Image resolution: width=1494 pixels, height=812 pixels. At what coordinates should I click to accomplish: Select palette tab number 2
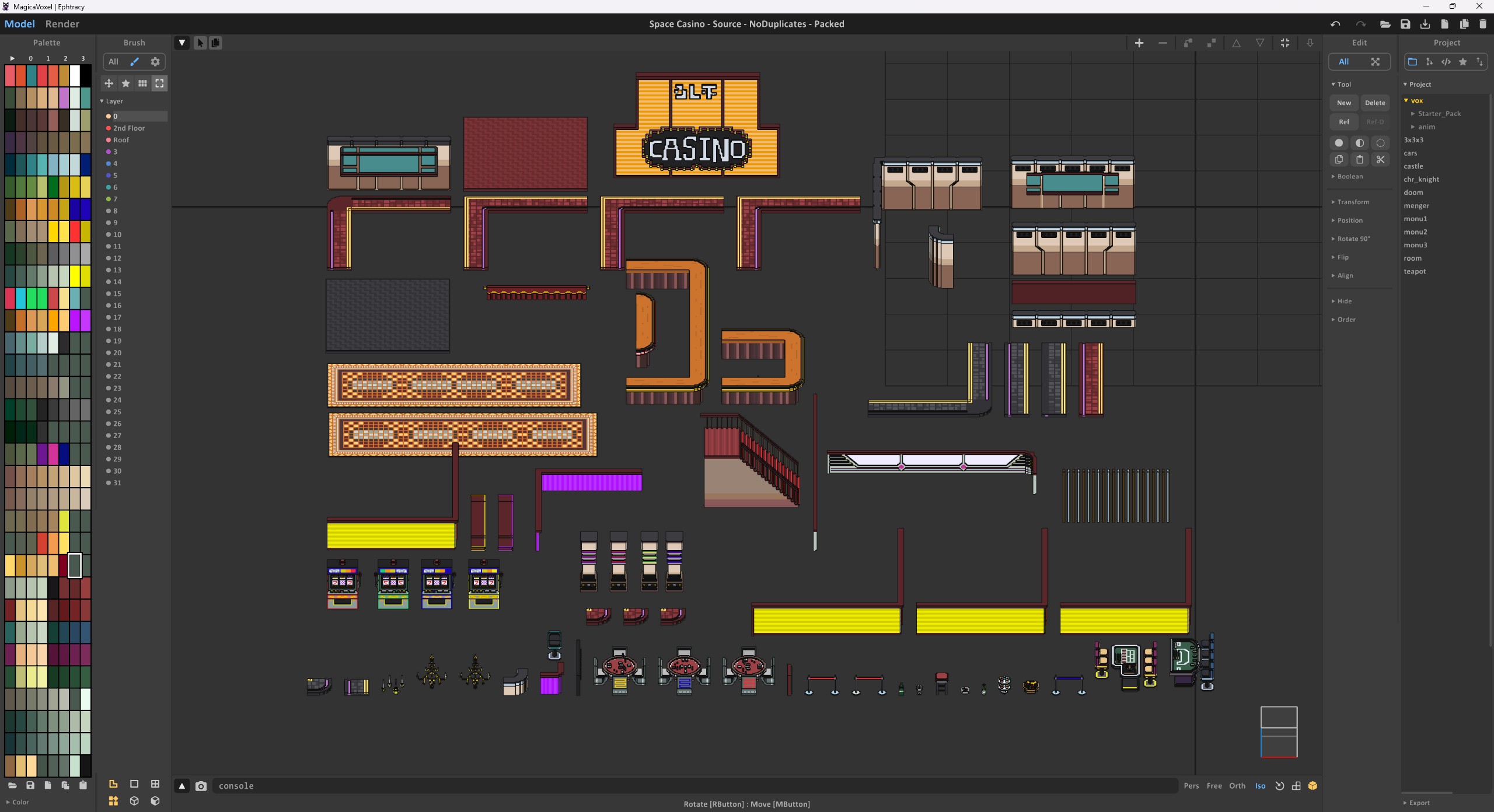point(65,58)
